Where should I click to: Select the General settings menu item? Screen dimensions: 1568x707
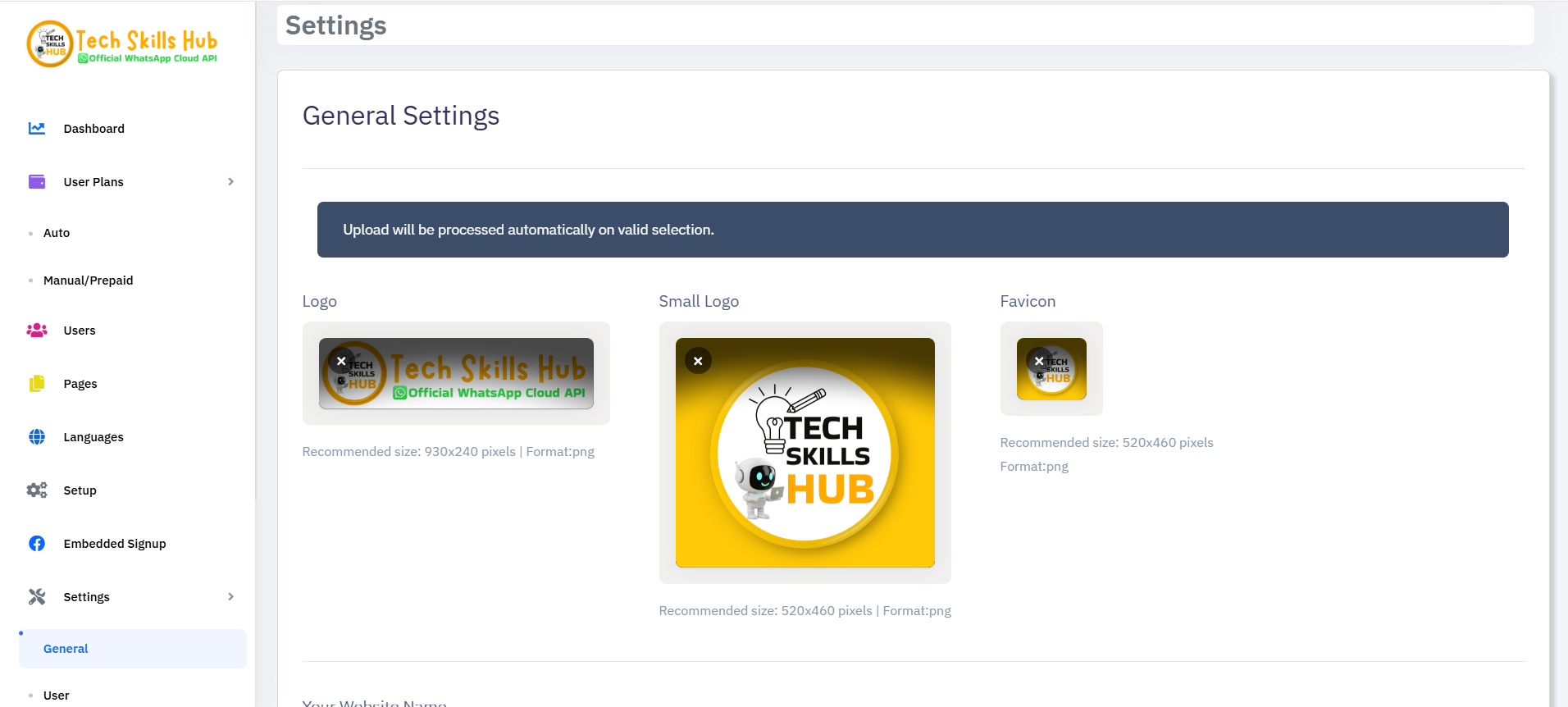pyautogui.click(x=66, y=649)
